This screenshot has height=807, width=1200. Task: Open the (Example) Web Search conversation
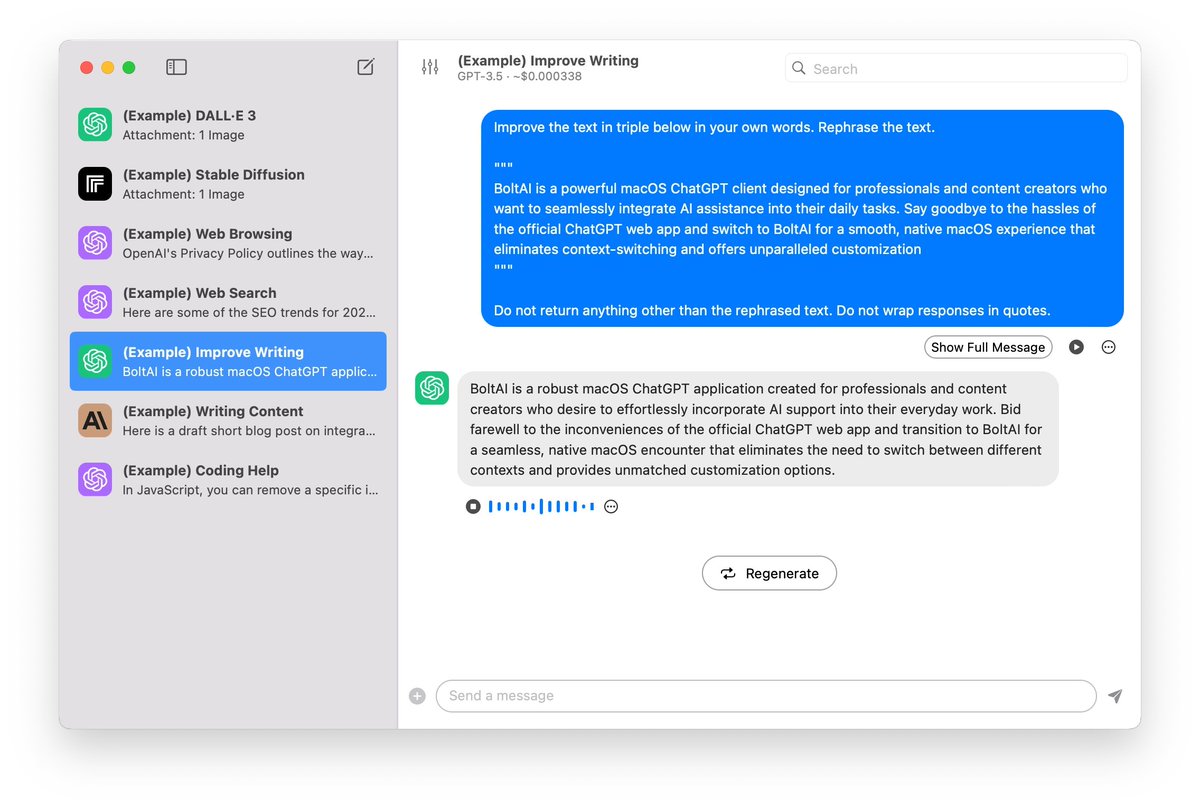coord(228,302)
